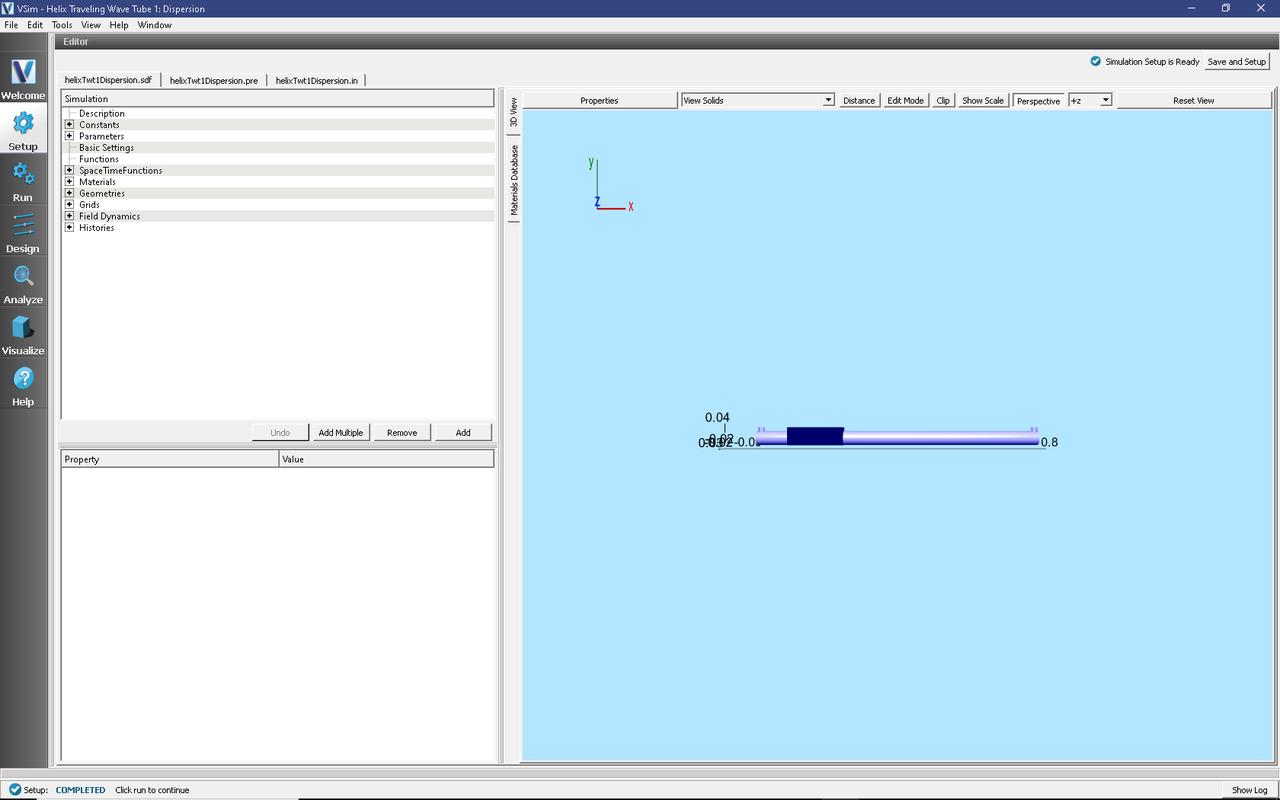This screenshot has width=1280, height=800.
Task: Expand the Histories tree node
Action: tap(69, 228)
